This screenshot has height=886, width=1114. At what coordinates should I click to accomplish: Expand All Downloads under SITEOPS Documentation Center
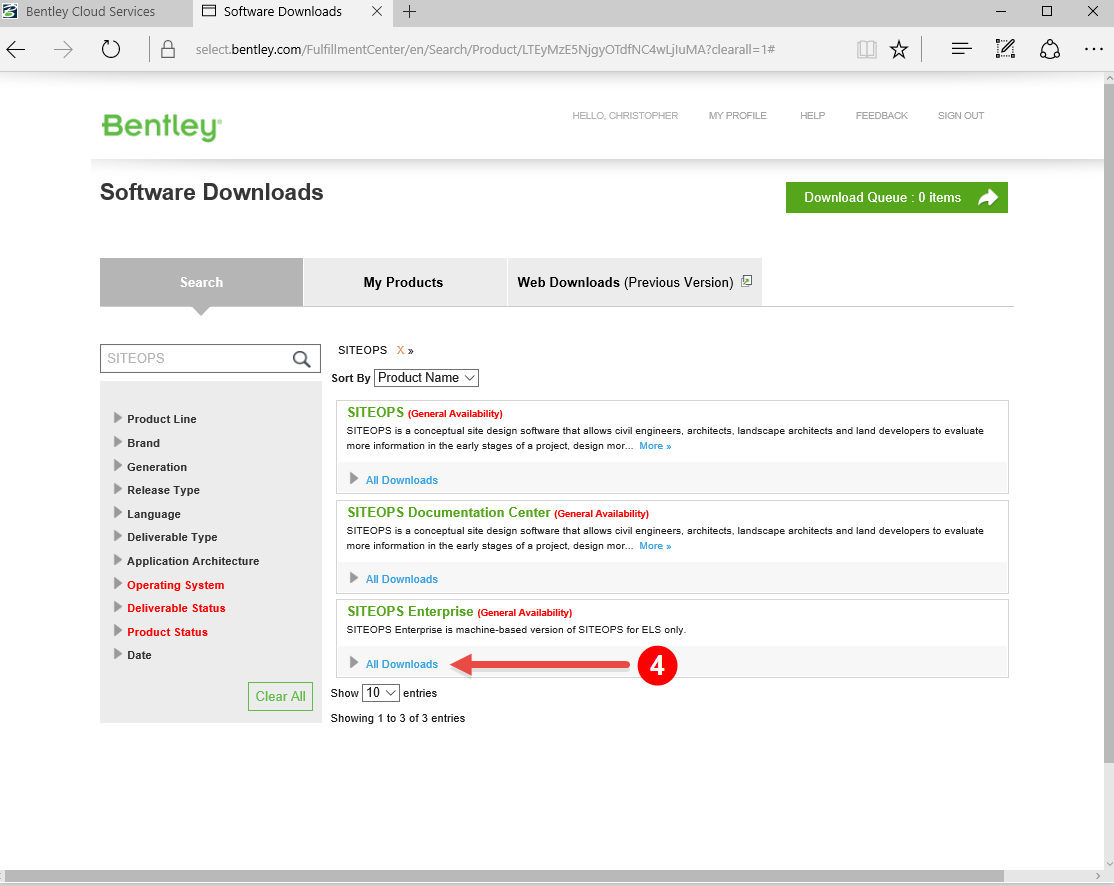(401, 579)
